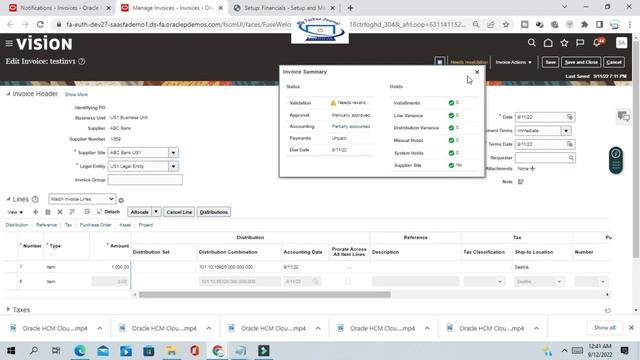Click horizontal scrollbar of lines table
The height and width of the screenshot is (360, 640).
pyautogui.click(x=264, y=294)
